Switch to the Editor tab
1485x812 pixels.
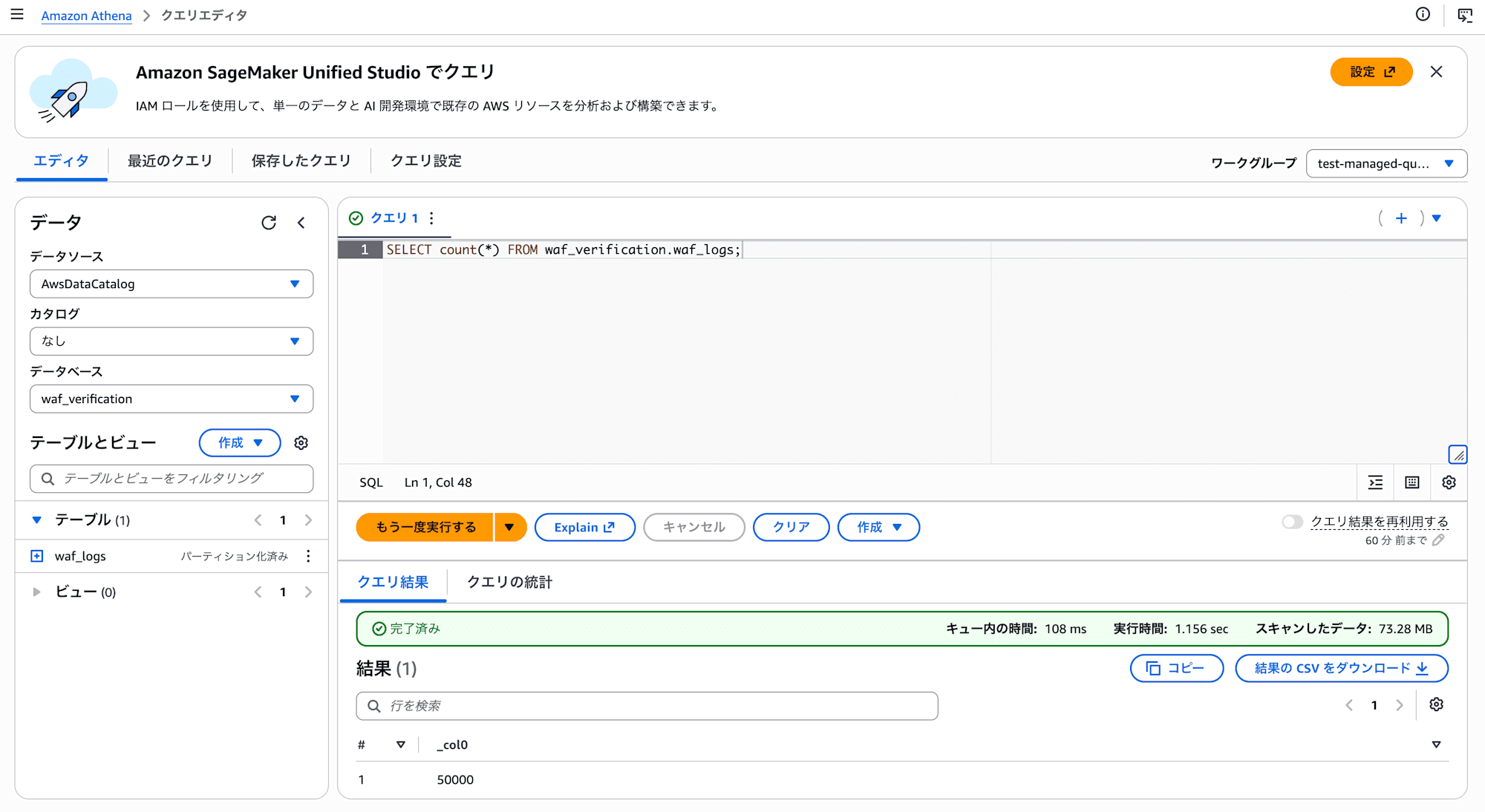click(x=62, y=161)
